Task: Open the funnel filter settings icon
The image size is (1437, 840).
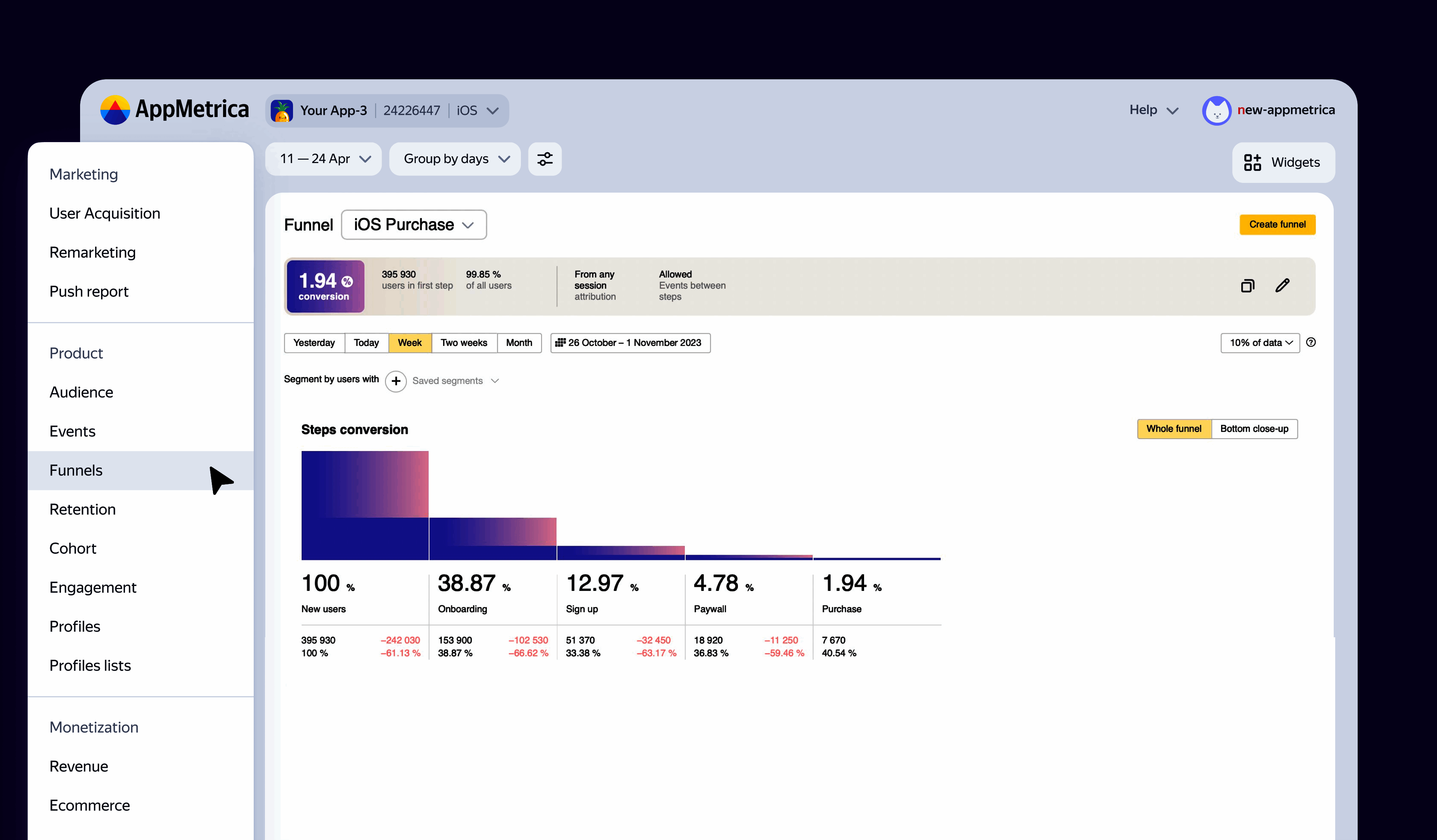Action: tap(544, 159)
